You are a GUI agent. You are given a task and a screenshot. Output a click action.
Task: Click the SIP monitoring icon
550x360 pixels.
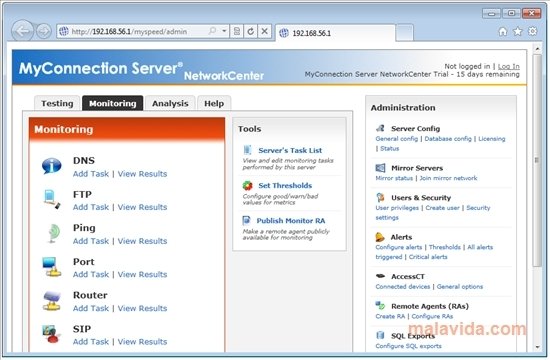click(52, 334)
